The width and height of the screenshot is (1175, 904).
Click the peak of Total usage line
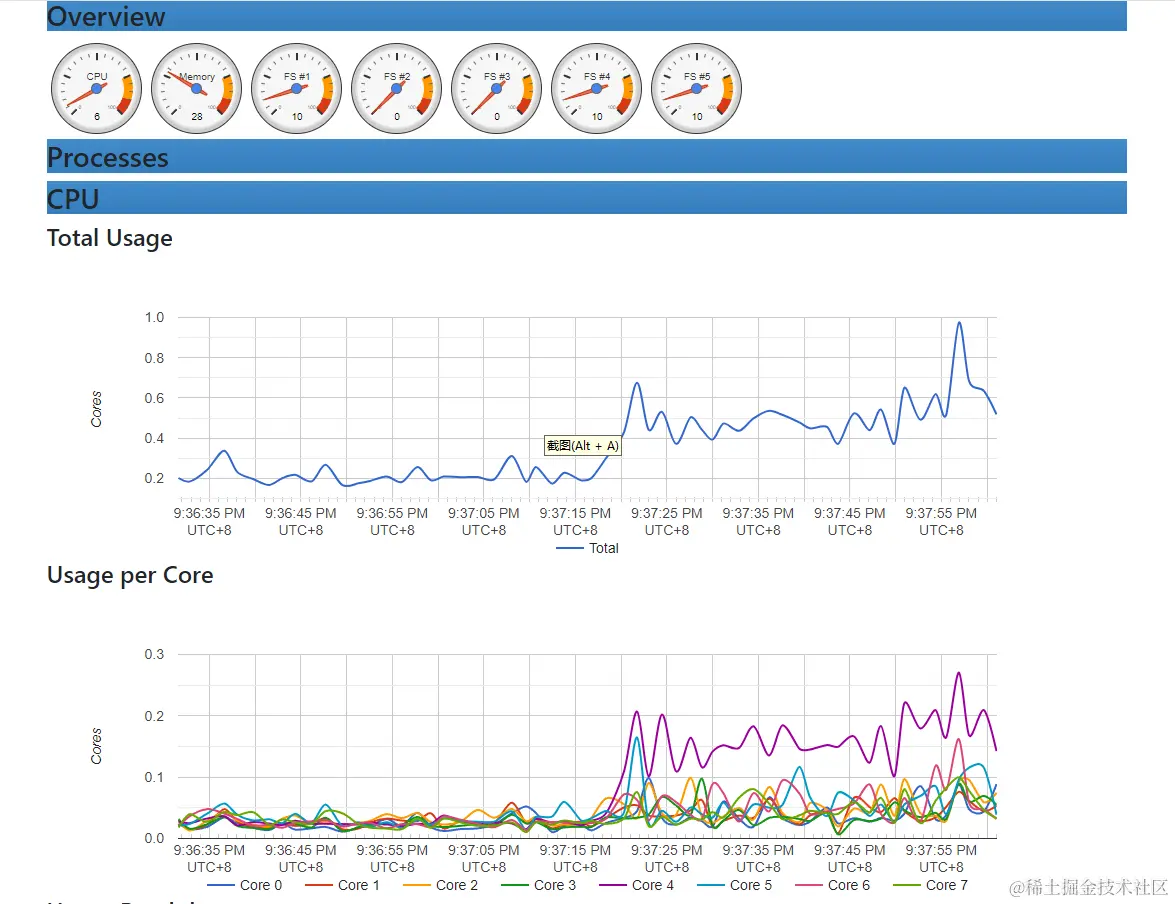[x=958, y=323]
